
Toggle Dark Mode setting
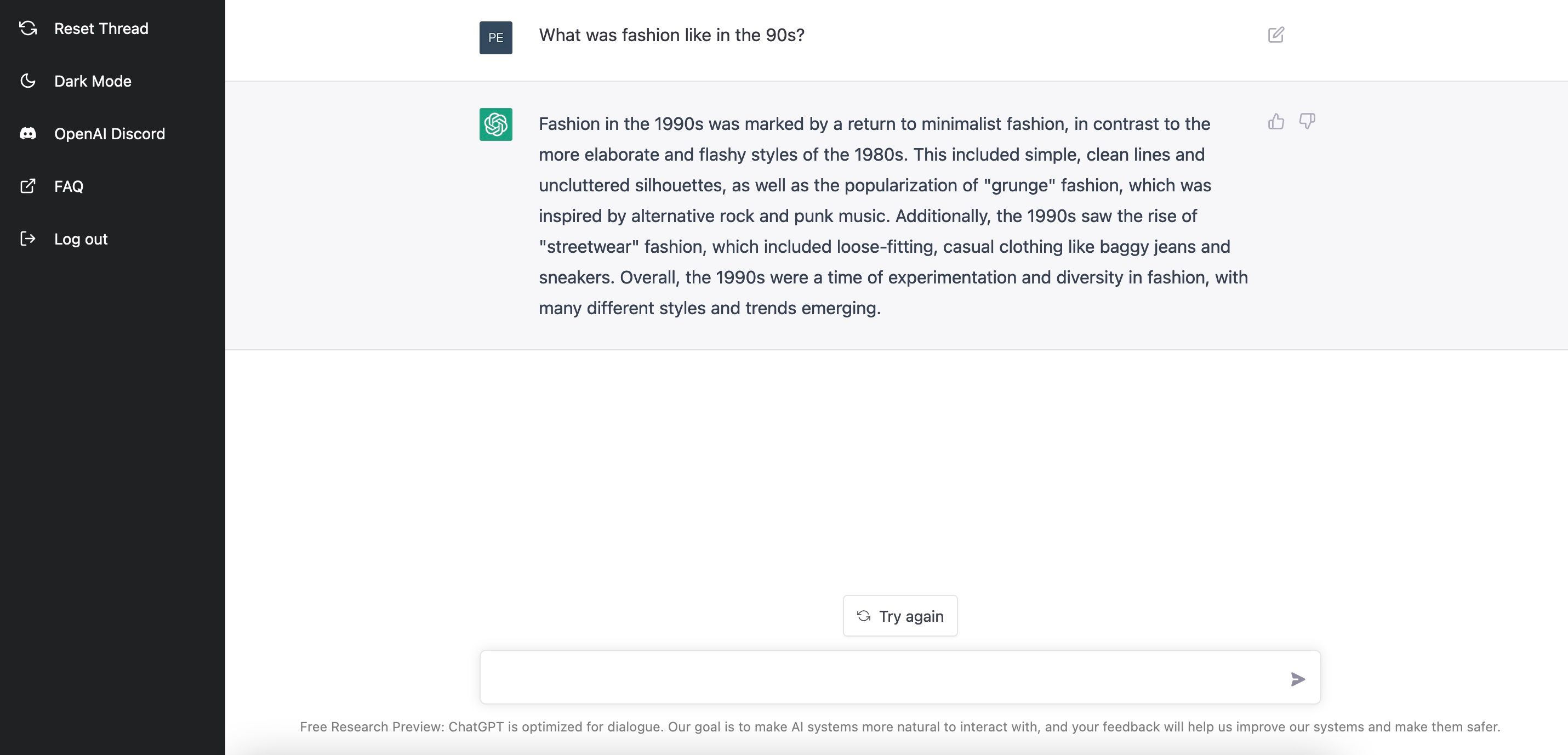pos(92,80)
